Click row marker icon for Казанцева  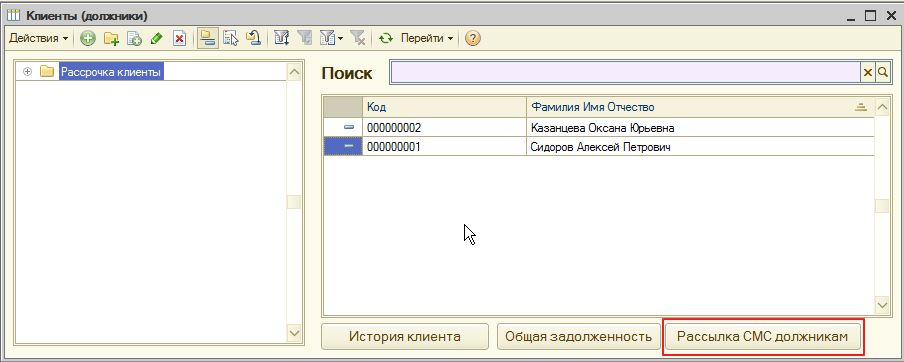coord(349,127)
